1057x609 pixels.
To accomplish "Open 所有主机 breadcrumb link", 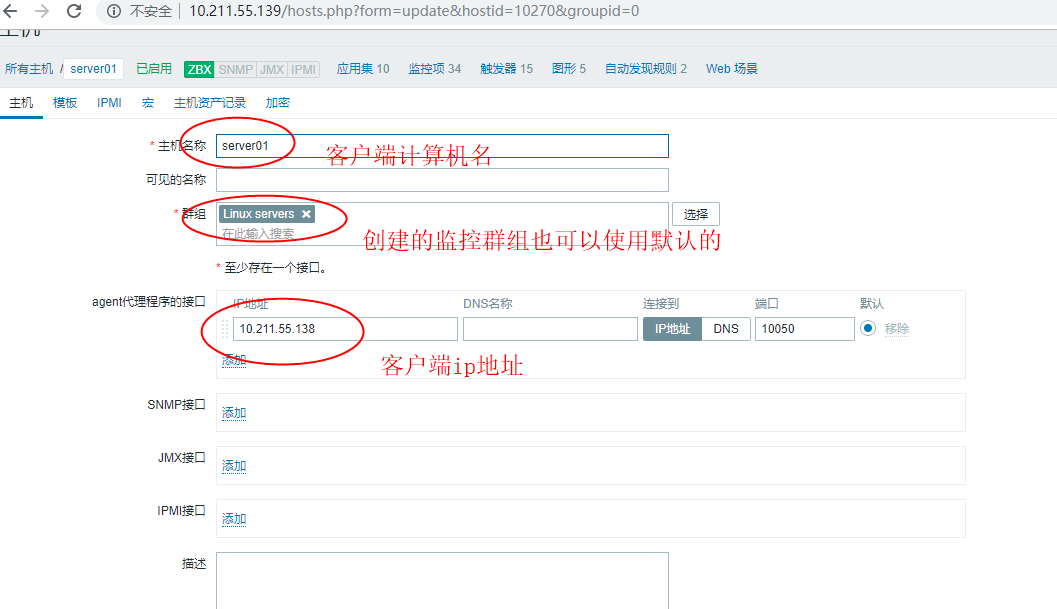I will click(x=29, y=69).
